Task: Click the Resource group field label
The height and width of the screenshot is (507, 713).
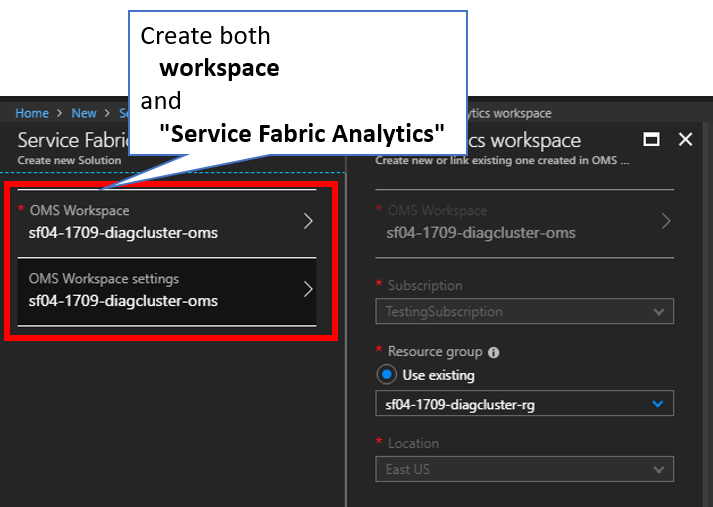Action: point(435,351)
